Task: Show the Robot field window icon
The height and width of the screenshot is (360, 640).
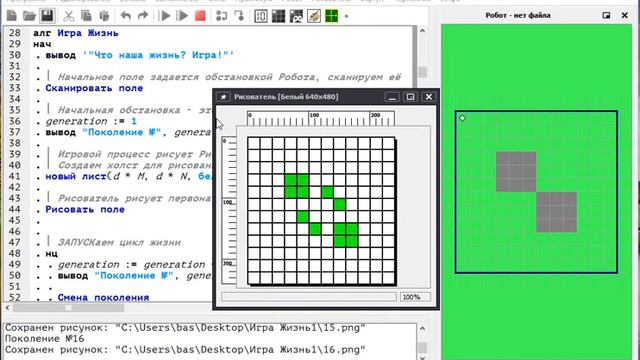Action: (x=278, y=16)
